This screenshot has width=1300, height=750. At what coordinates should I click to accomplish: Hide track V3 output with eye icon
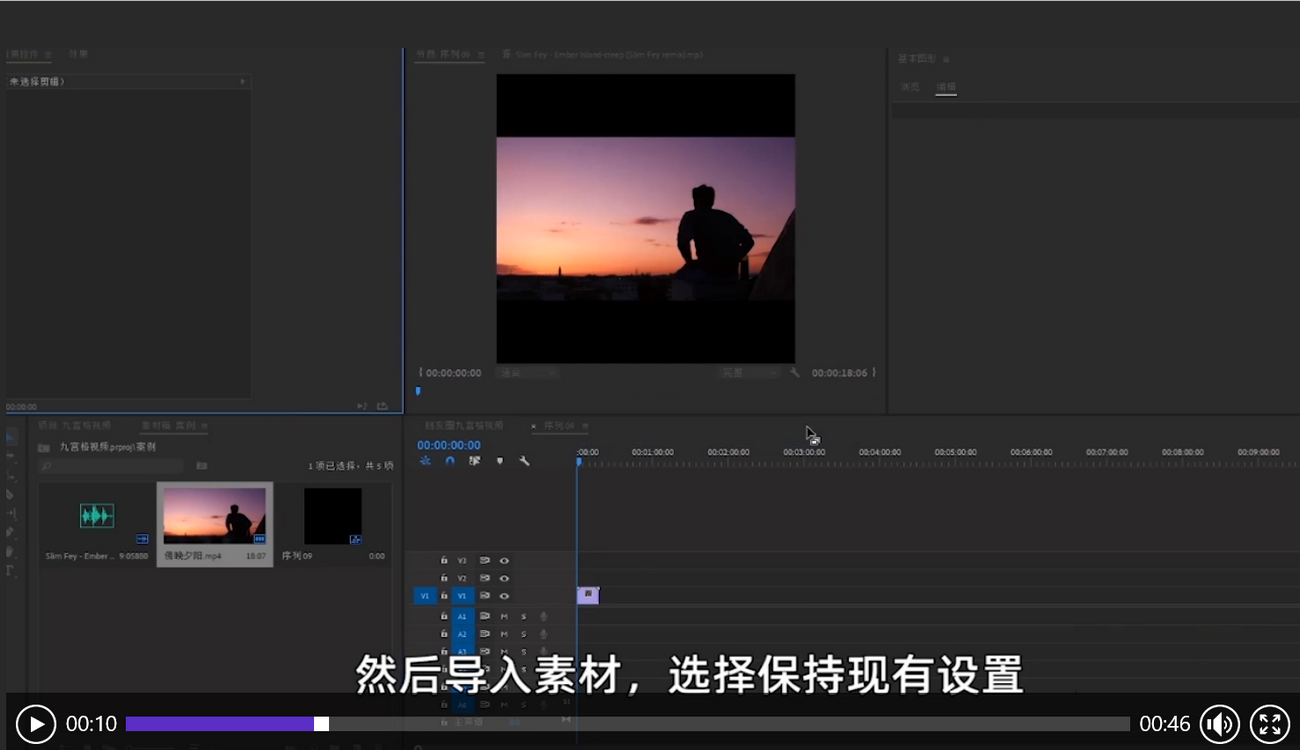504,560
